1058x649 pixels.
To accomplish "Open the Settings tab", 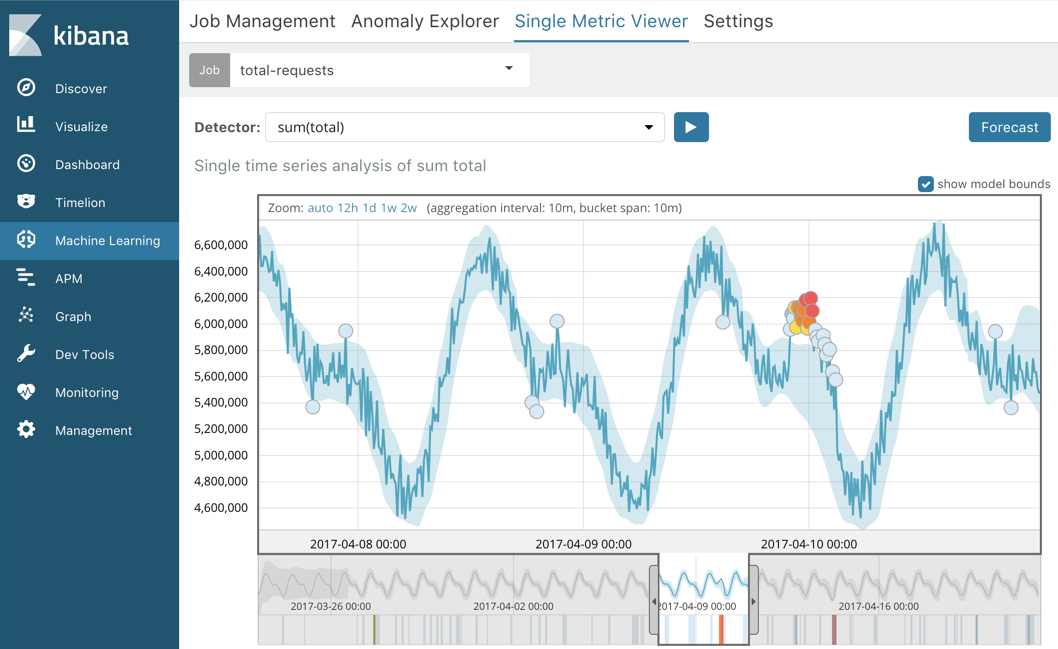I will 738,21.
